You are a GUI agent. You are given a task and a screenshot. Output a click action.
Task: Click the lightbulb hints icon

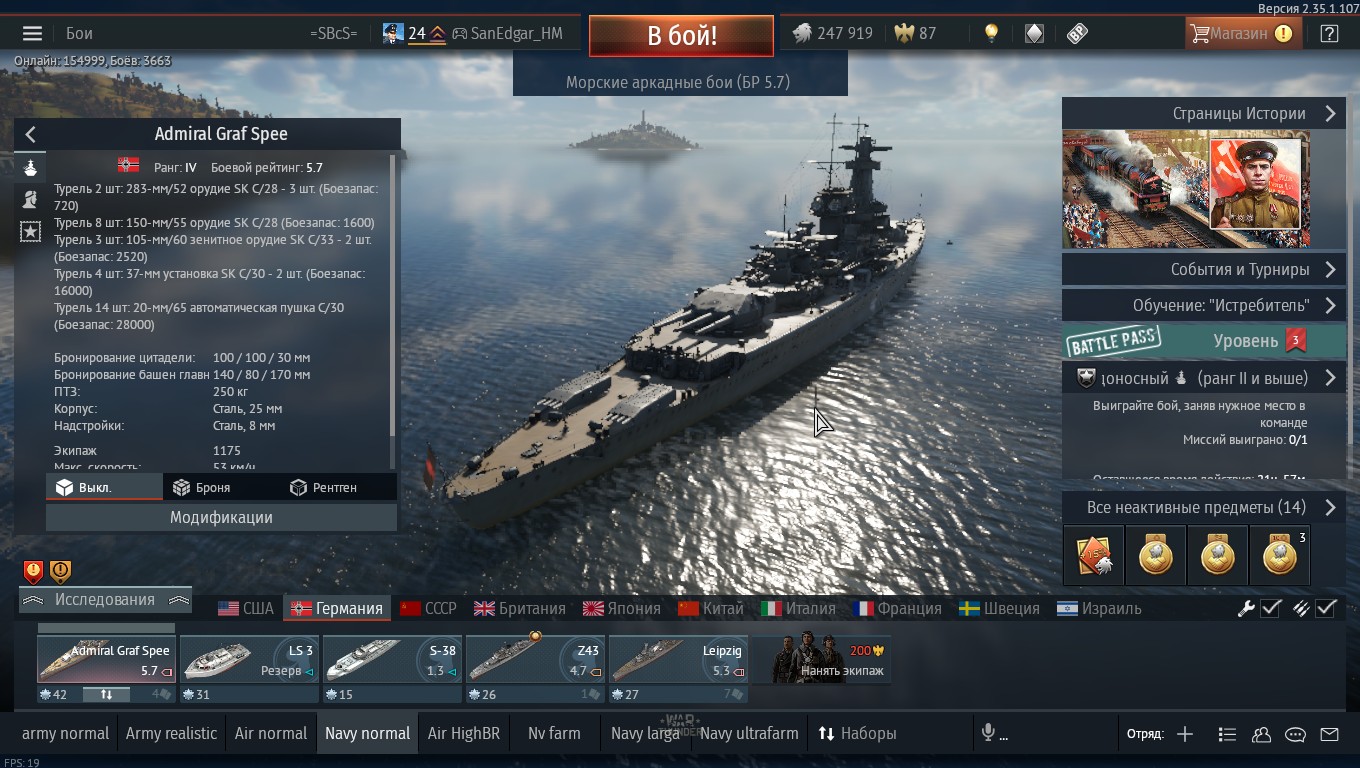point(991,33)
